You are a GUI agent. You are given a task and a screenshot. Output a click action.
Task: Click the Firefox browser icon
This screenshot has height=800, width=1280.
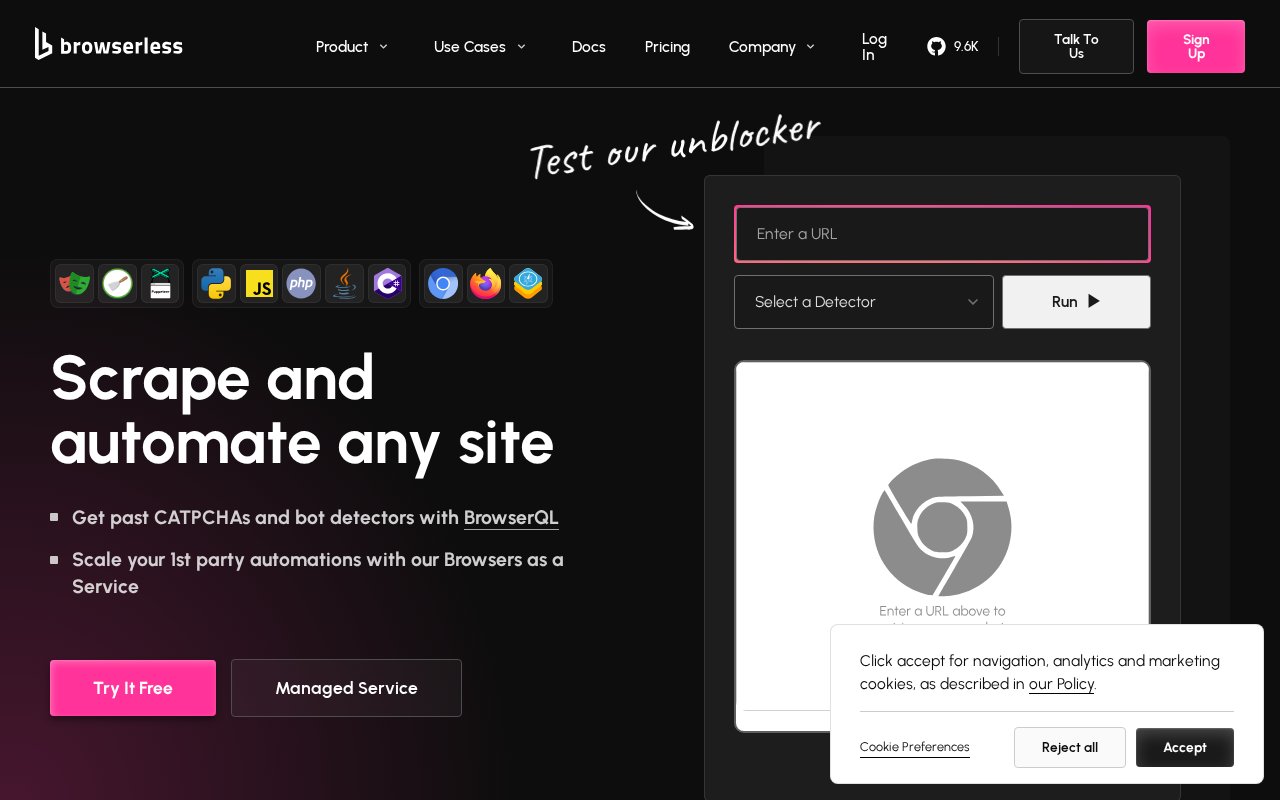(x=486, y=284)
